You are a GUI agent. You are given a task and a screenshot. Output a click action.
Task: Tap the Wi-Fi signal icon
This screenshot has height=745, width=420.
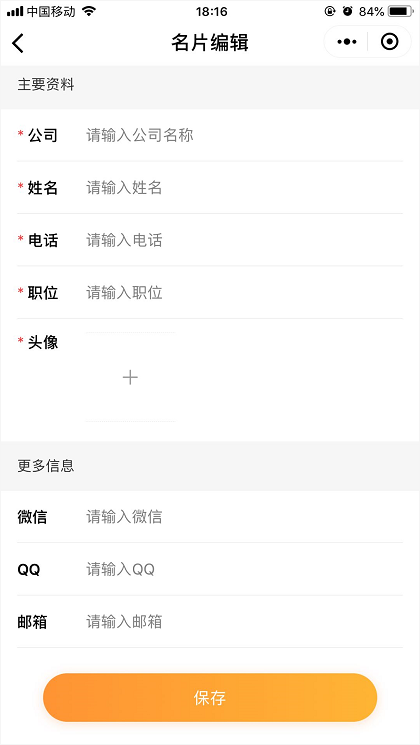tap(89, 11)
